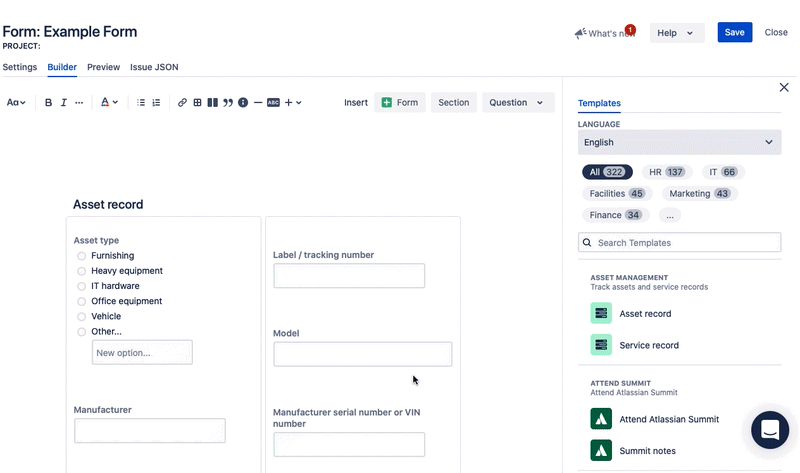Click the Attend Atlassian Summit template icon

[x=601, y=419]
